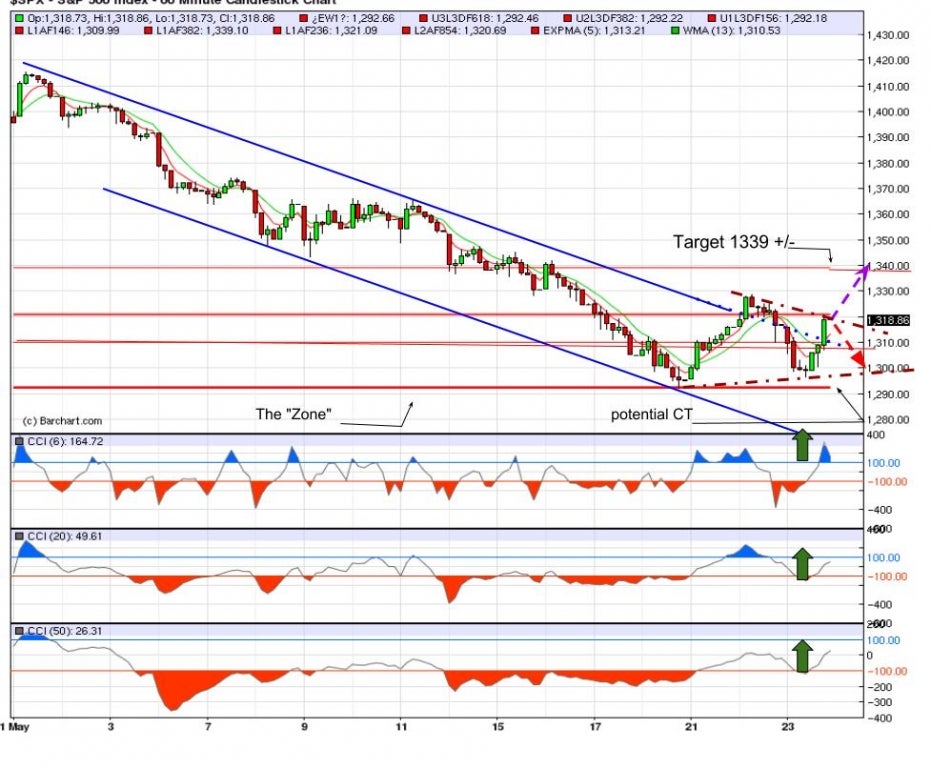Click the 'potential CT' annotation text
Viewport: 931px width, 768px height.
[x=651, y=414]
